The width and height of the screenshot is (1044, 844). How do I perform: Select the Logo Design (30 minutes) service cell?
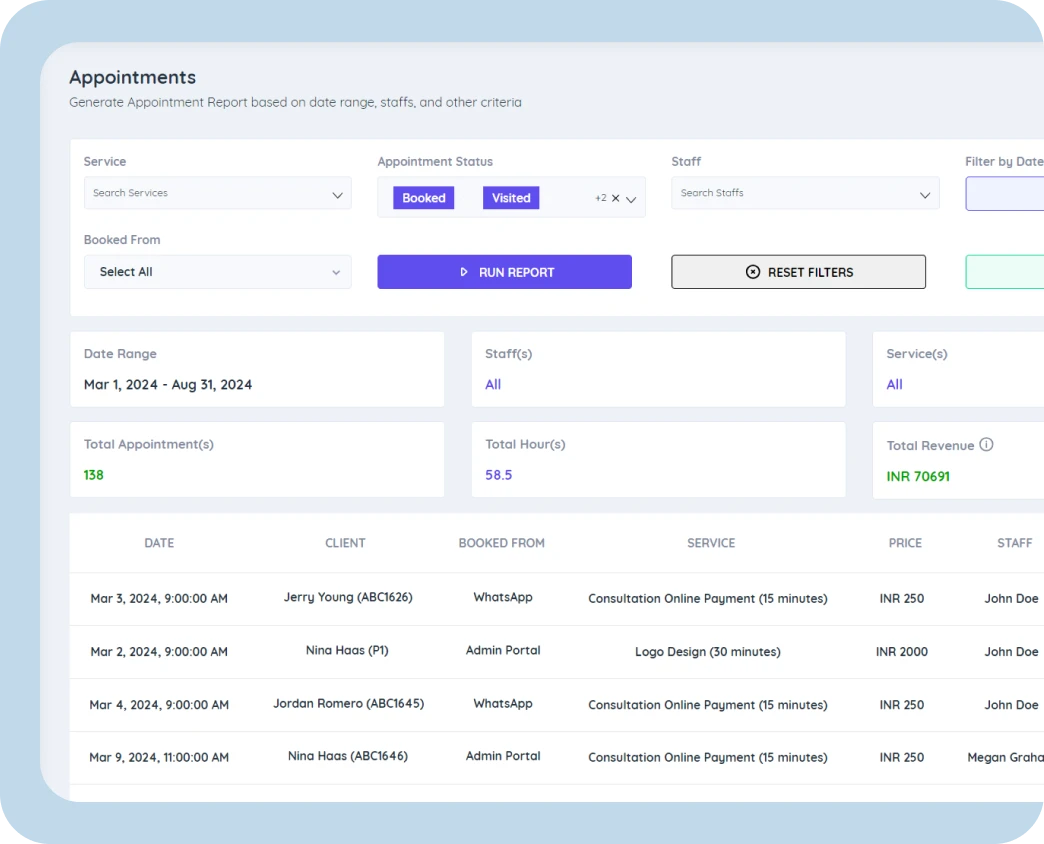tap(707, 652)
